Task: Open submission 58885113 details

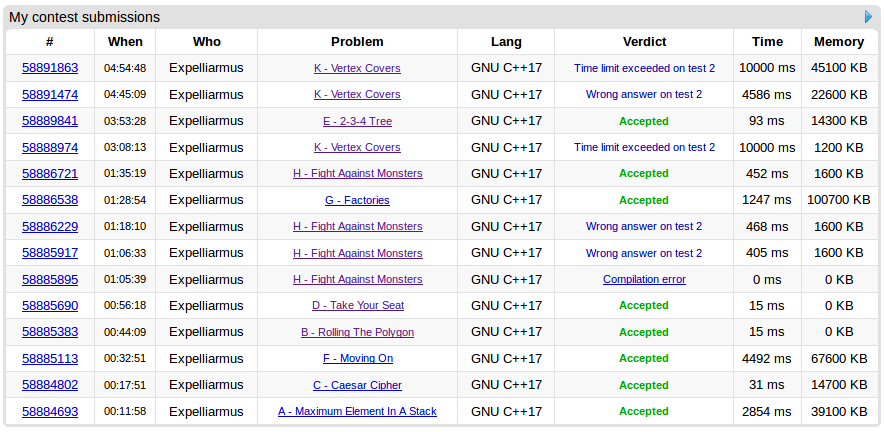Action: click(50, 358)
